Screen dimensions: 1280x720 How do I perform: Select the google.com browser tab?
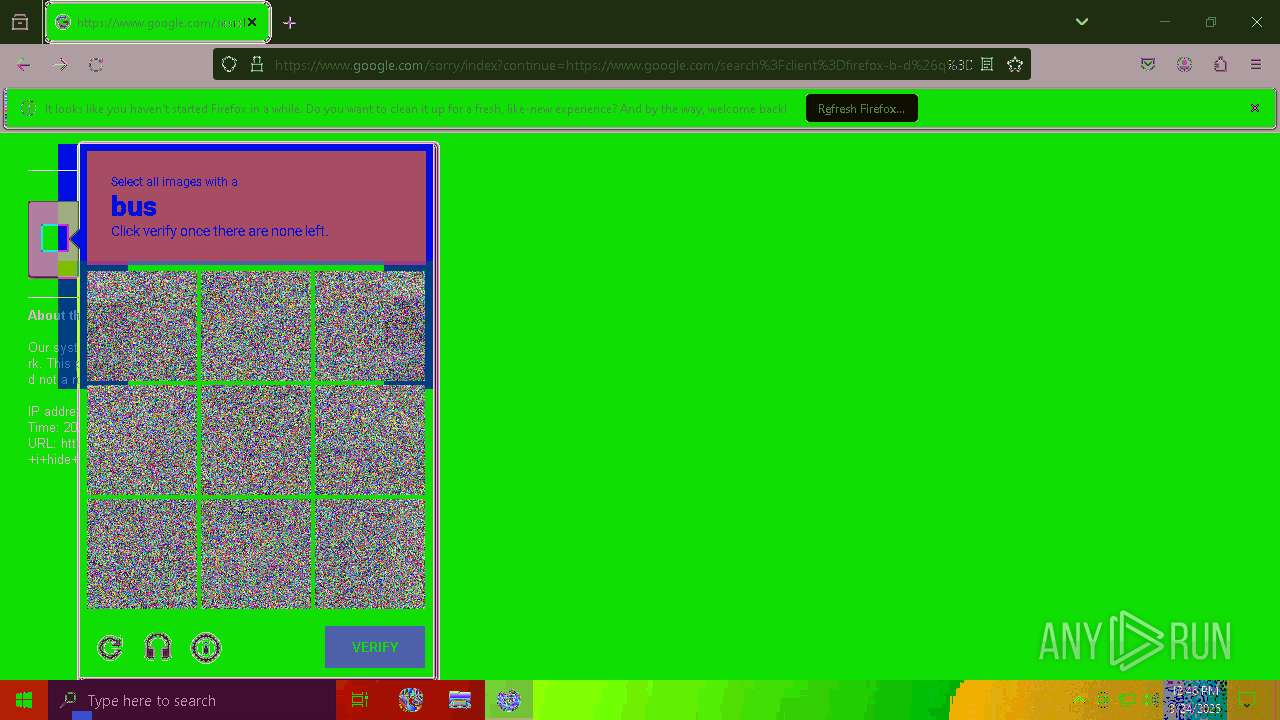click(x=157, y=22)
